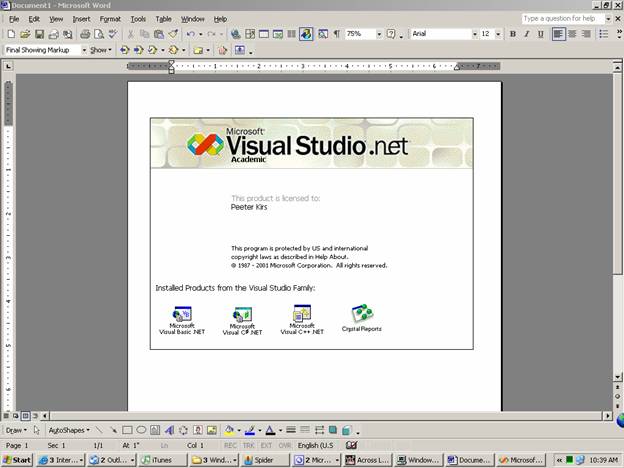
Task: Open the Fill Color dropdown arrow
Action: 239,430
